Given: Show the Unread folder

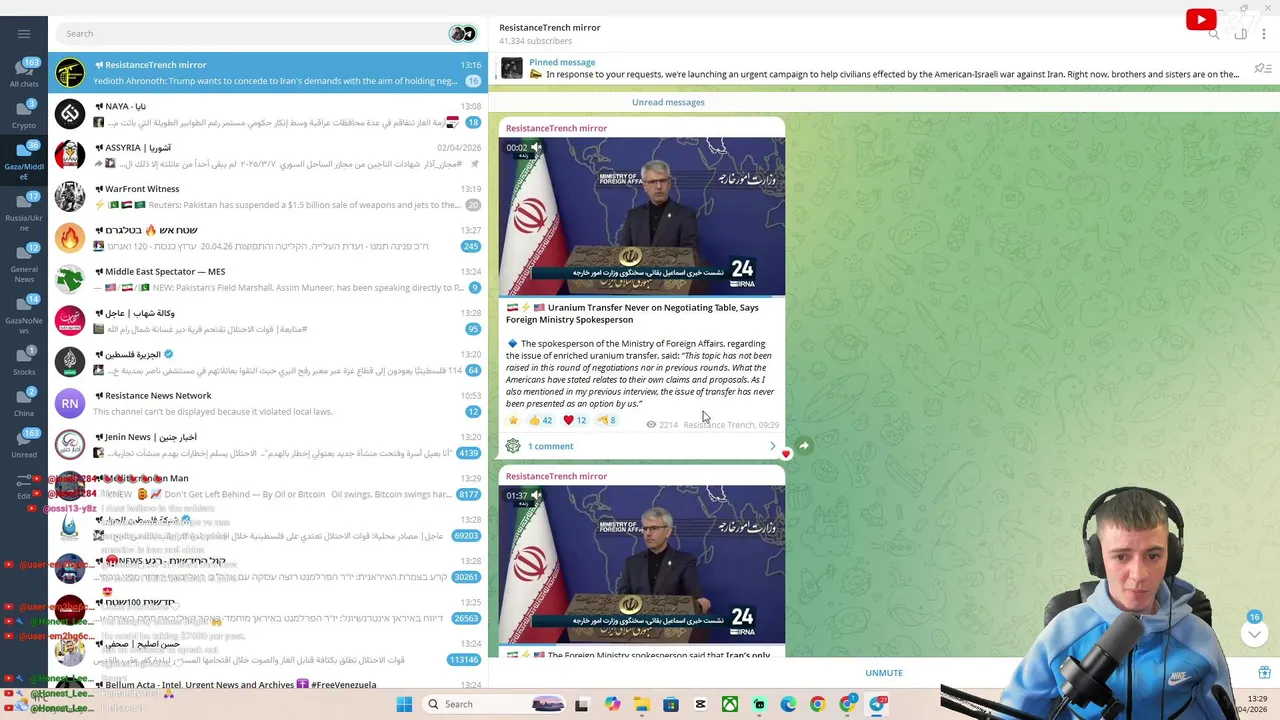Looking at the screenshot, I should click(24, 443).
